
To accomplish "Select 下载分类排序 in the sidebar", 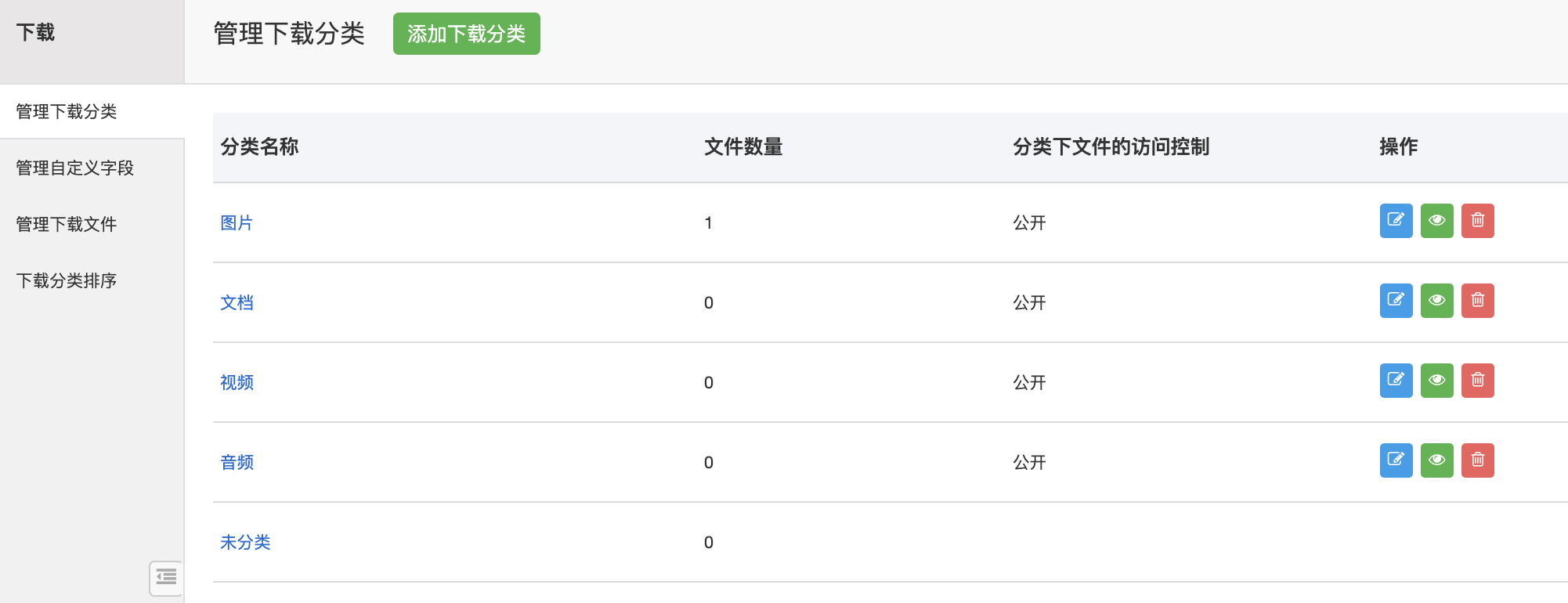I will click(x=66, y=280).
